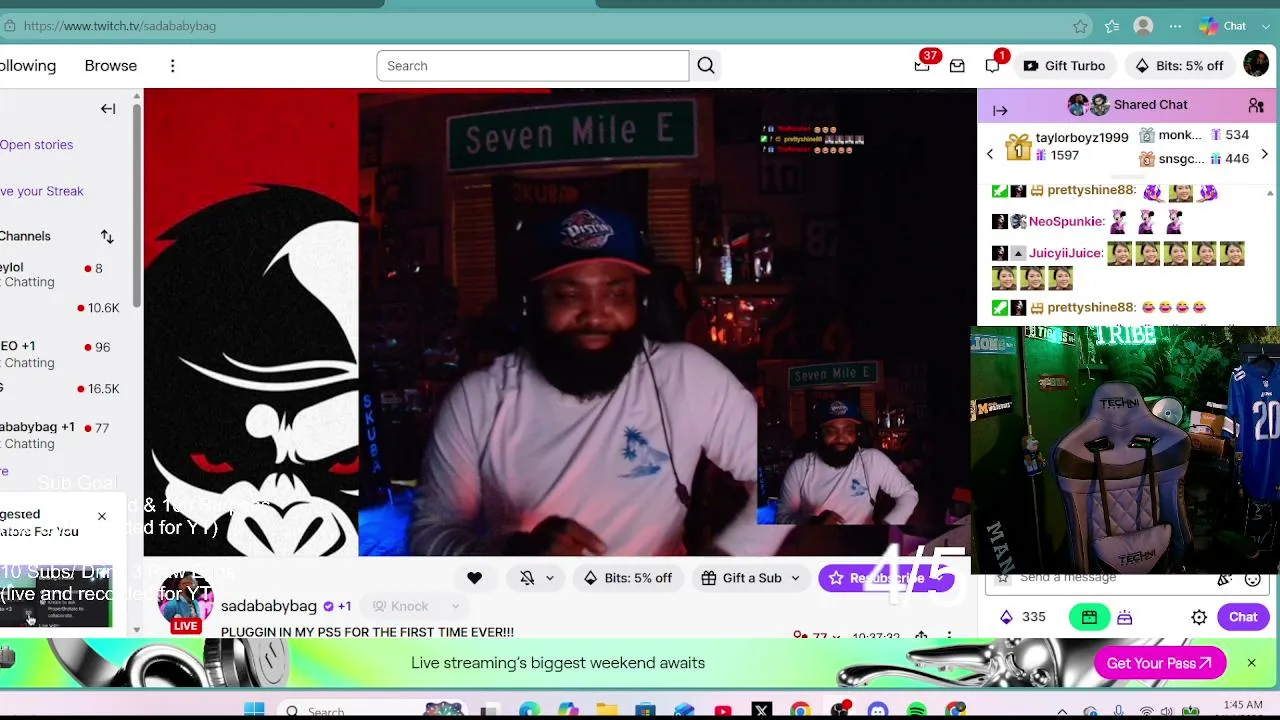Open the Copilot Chat button in browser
This screenshot has height=720, width=1280.
click(1223, 26)
